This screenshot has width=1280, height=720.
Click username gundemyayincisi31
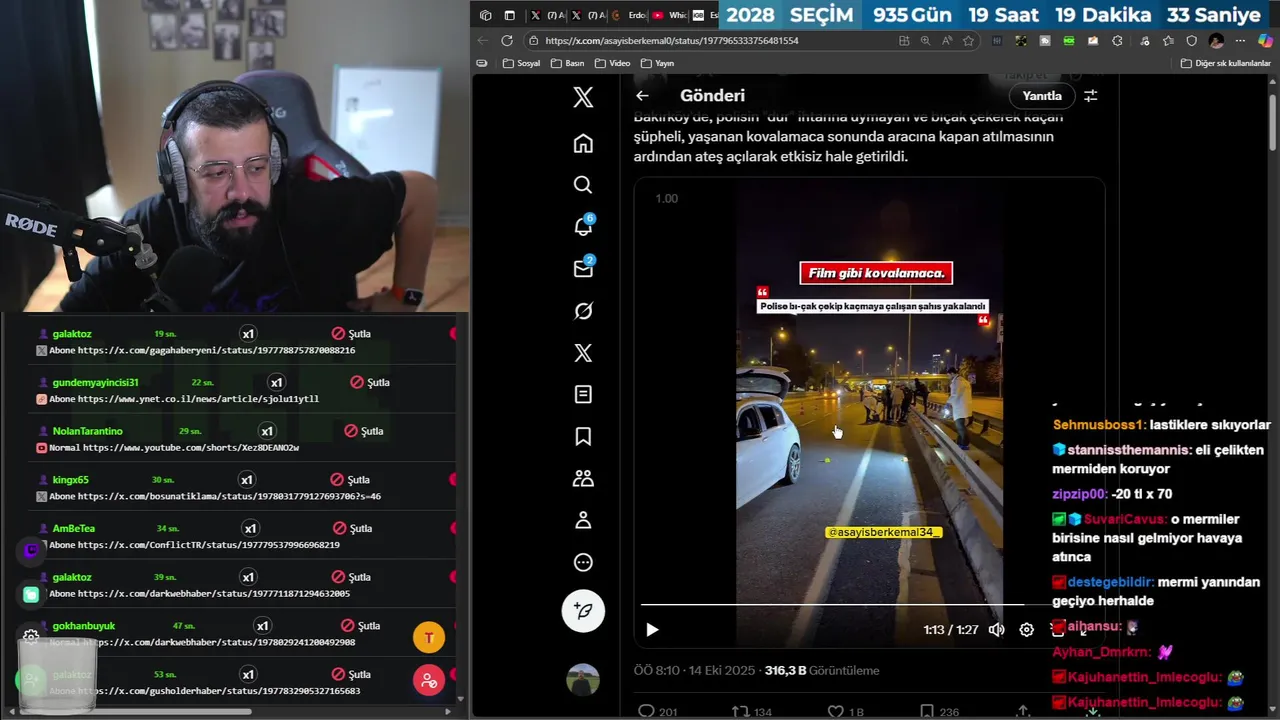96,382
